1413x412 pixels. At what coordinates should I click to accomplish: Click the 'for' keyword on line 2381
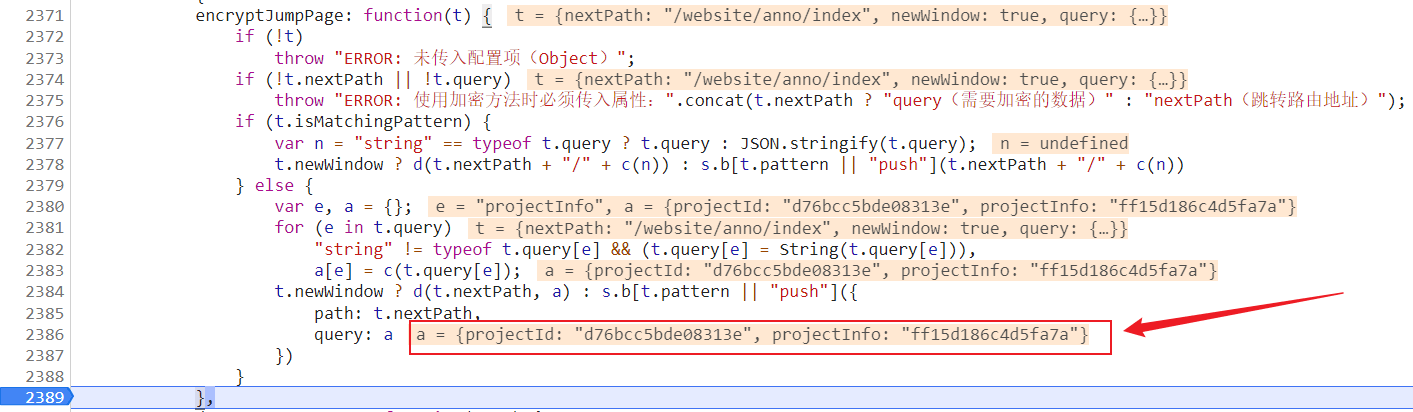(x=288, y=228)
